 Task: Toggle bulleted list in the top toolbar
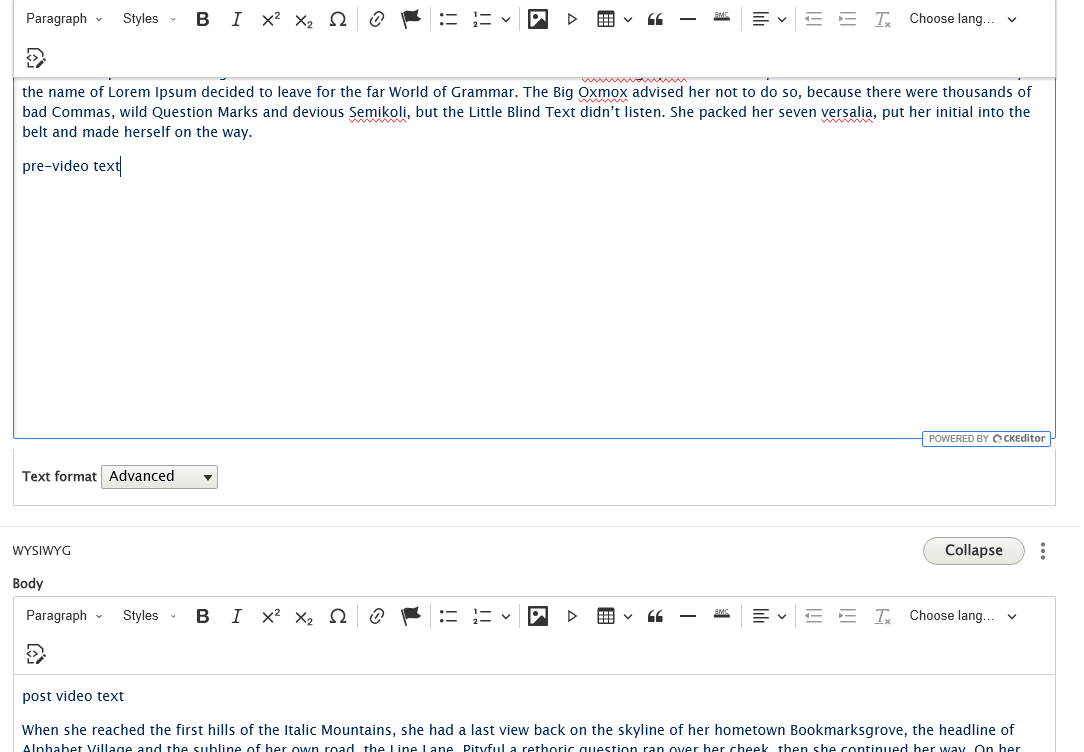(x=448, y=19)
